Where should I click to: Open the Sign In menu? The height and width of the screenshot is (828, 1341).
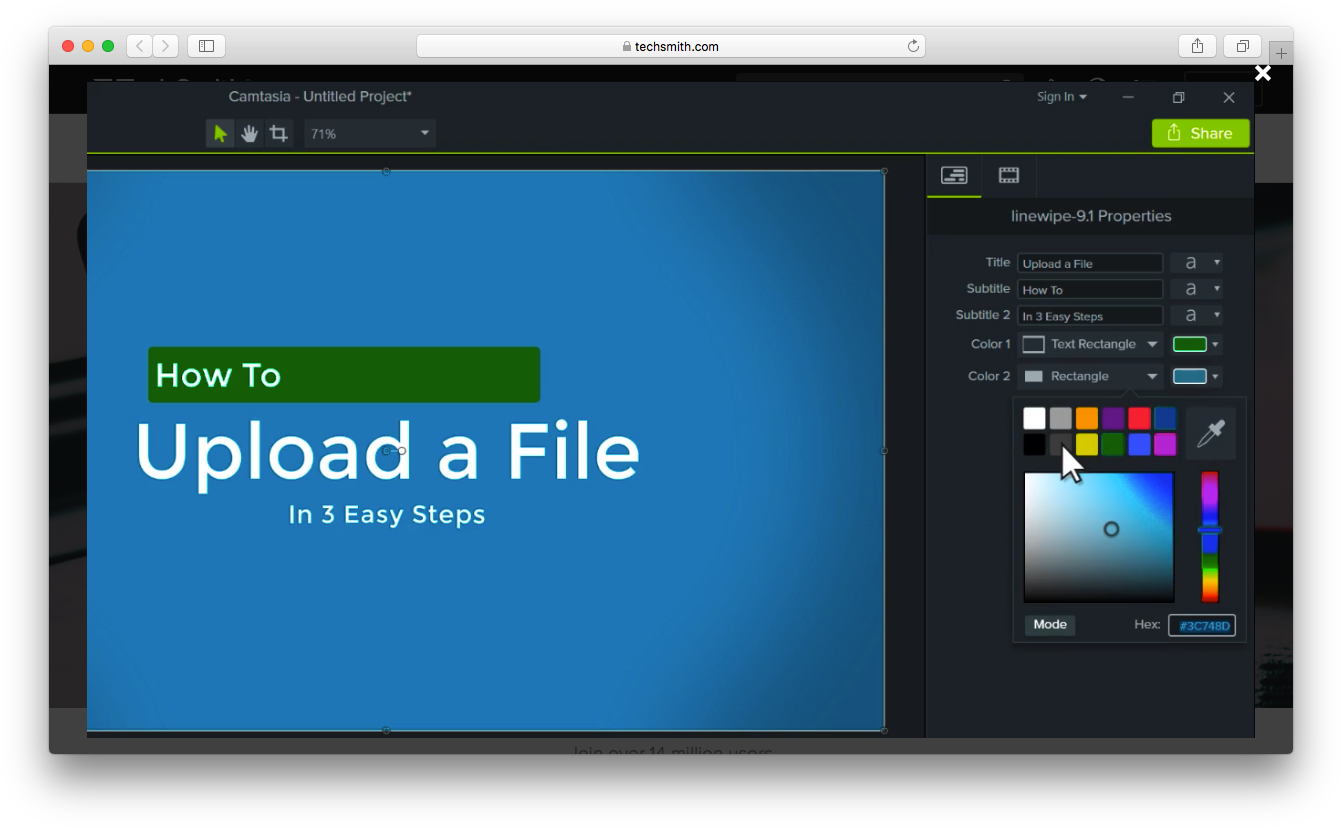tap(1061, 97)
